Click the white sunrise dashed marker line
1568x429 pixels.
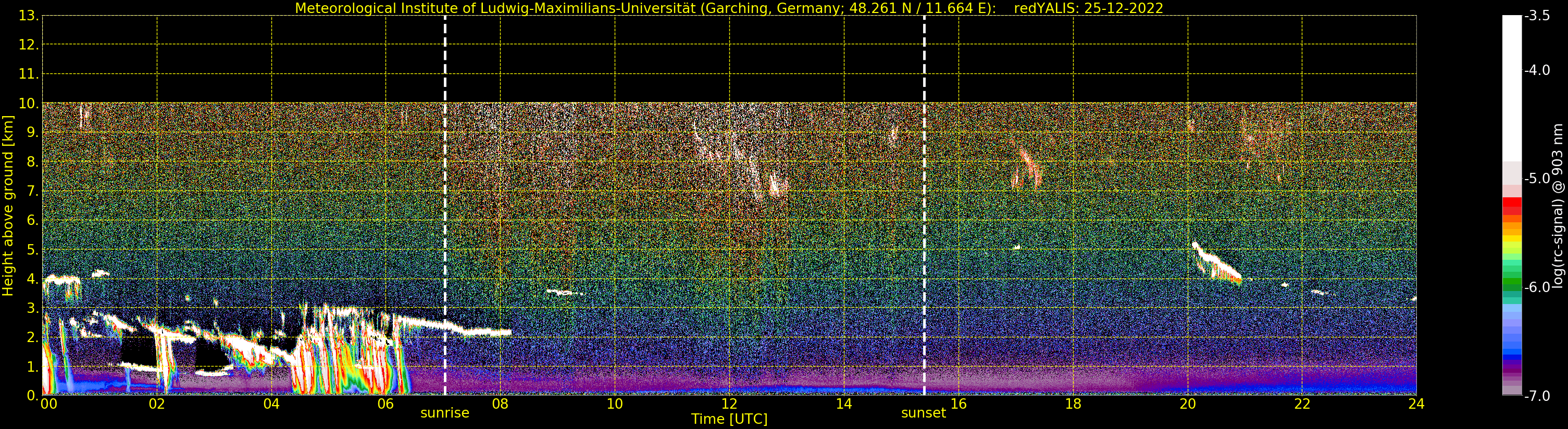point(445,206)
